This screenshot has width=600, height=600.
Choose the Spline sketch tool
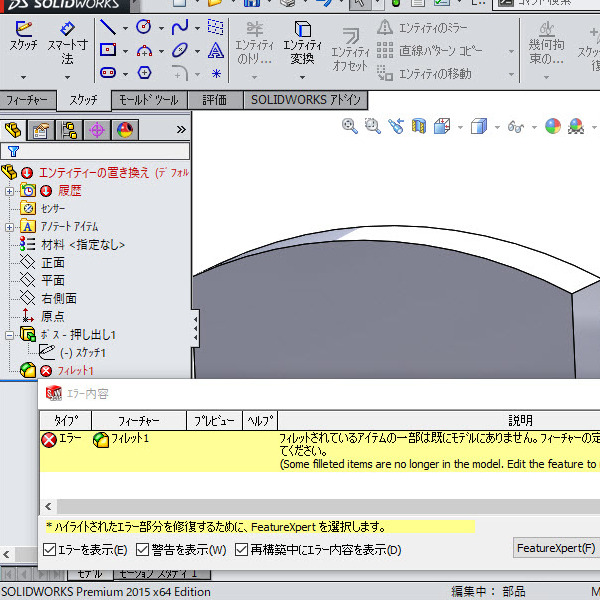(x=179, y=27)
